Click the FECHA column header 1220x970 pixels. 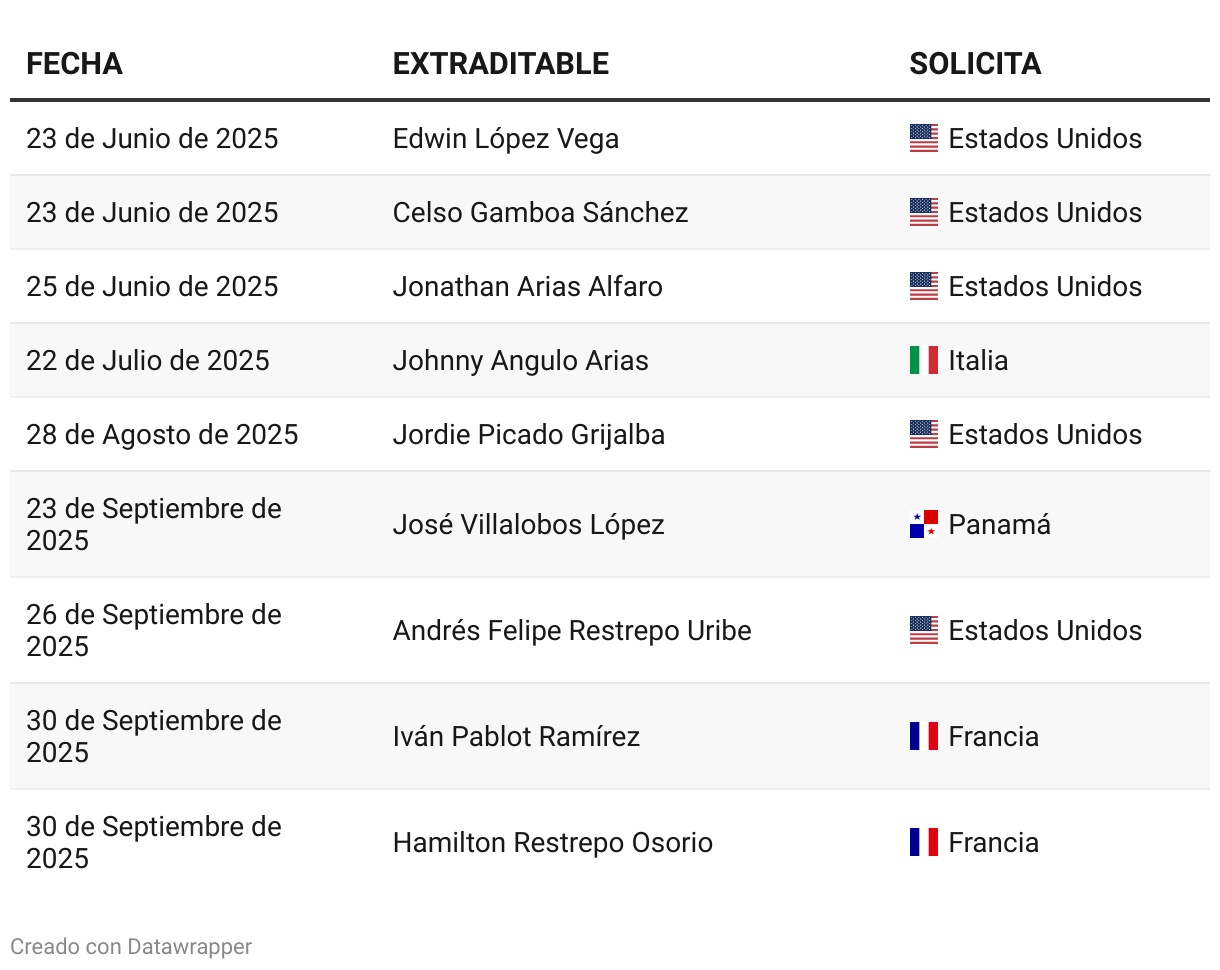tap(74, 64)
